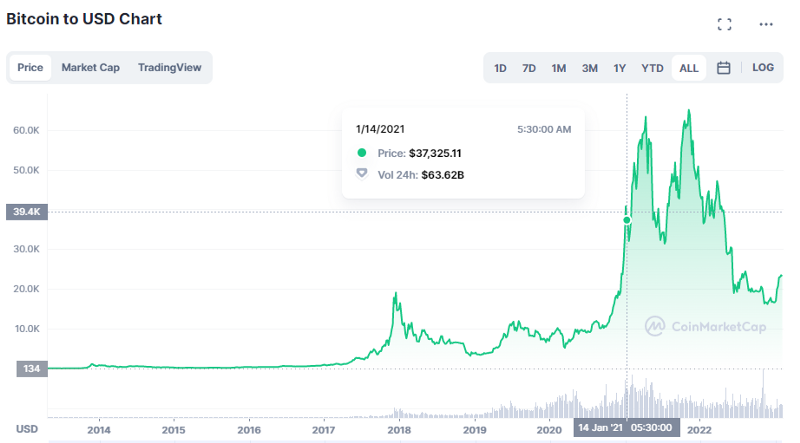The height and width of the screenshot is (443, 800).
Task: Open fullscreen chart view icon
Action: coord(725,24)
